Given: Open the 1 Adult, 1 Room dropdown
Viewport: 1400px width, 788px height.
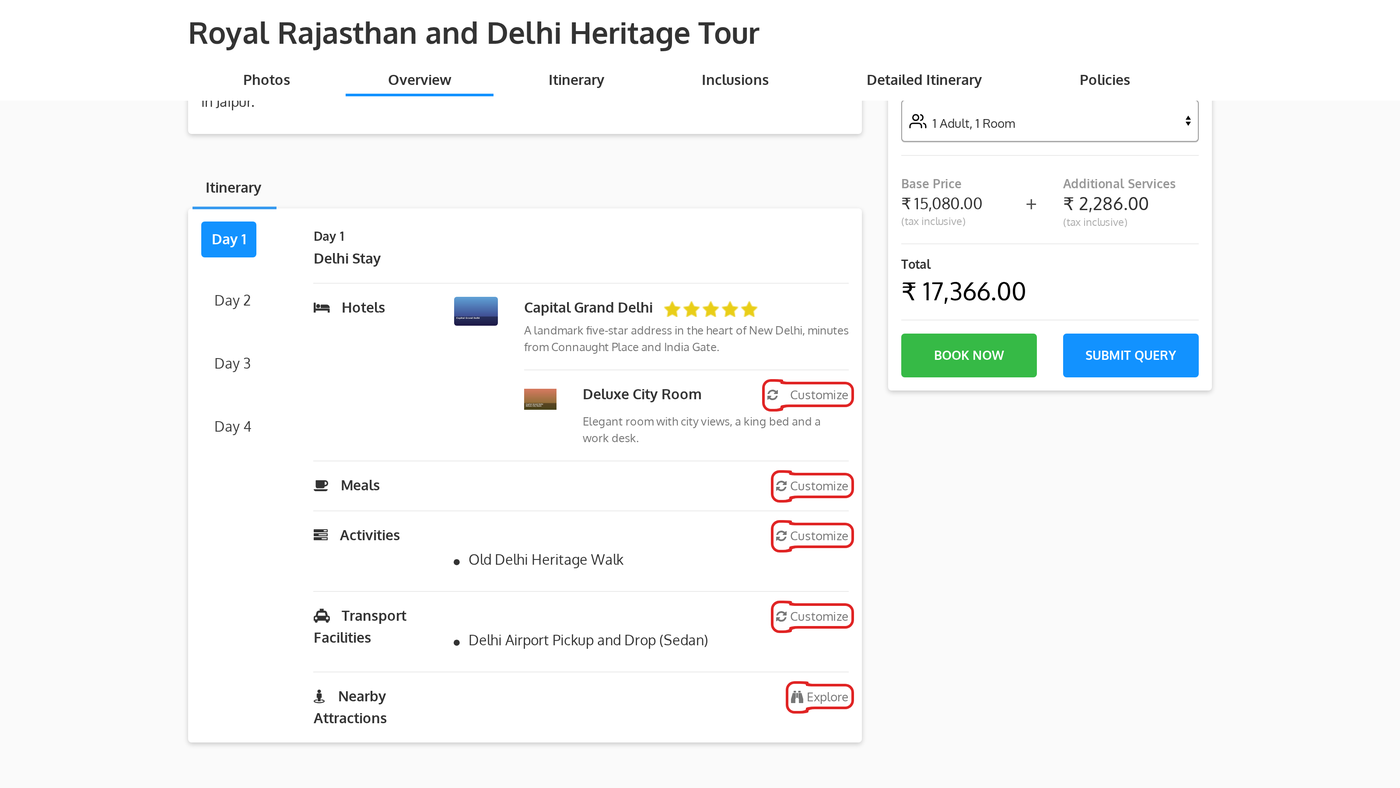Looking at the screenshot, I should (1050, 122).
